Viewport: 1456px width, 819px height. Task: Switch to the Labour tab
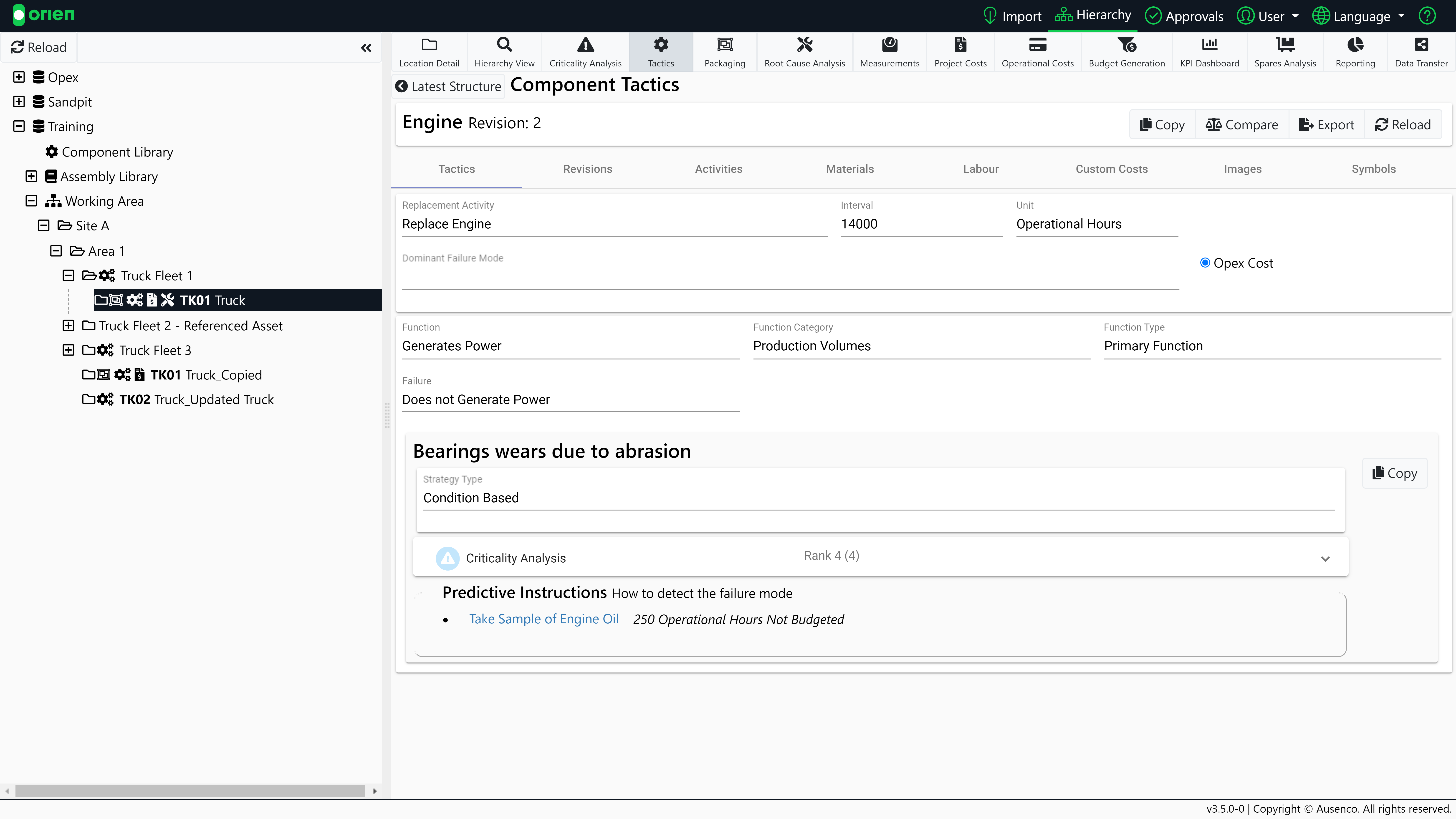[x=981, y=169]
